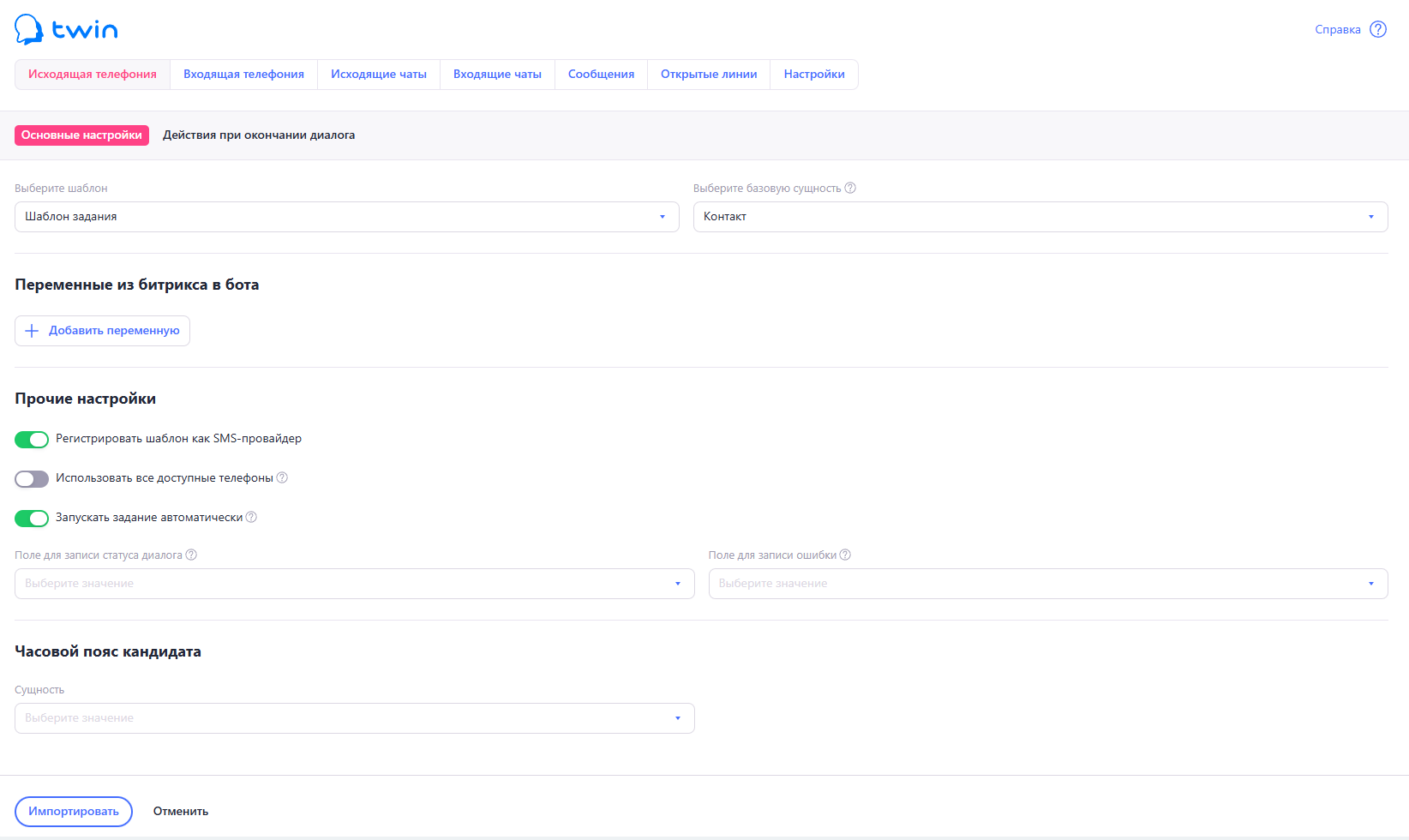The width and height of the screenshot is (1409, 840).
Task: Switch to Входящая телефония tab
Action: [x=243, y=75]
